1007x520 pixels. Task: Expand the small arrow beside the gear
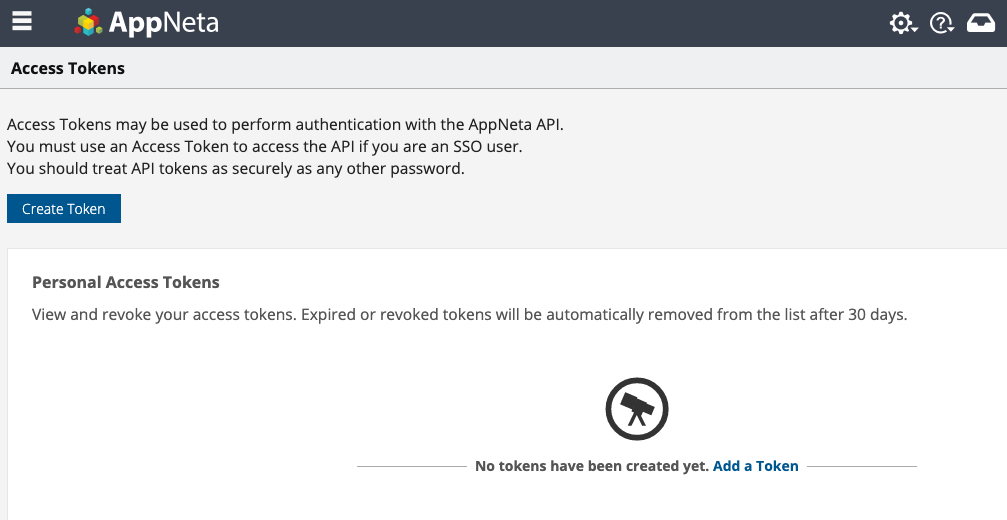click(916, 30)
